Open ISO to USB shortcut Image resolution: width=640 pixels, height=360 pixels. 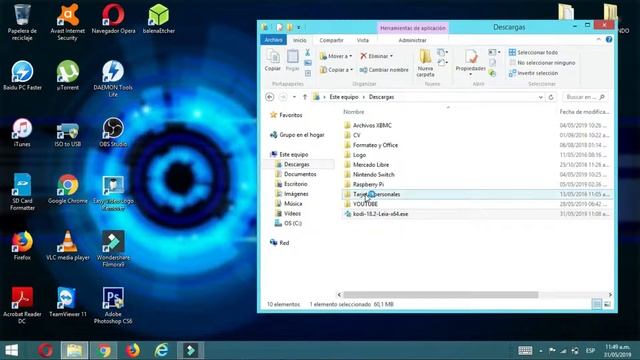coord(67,133)
